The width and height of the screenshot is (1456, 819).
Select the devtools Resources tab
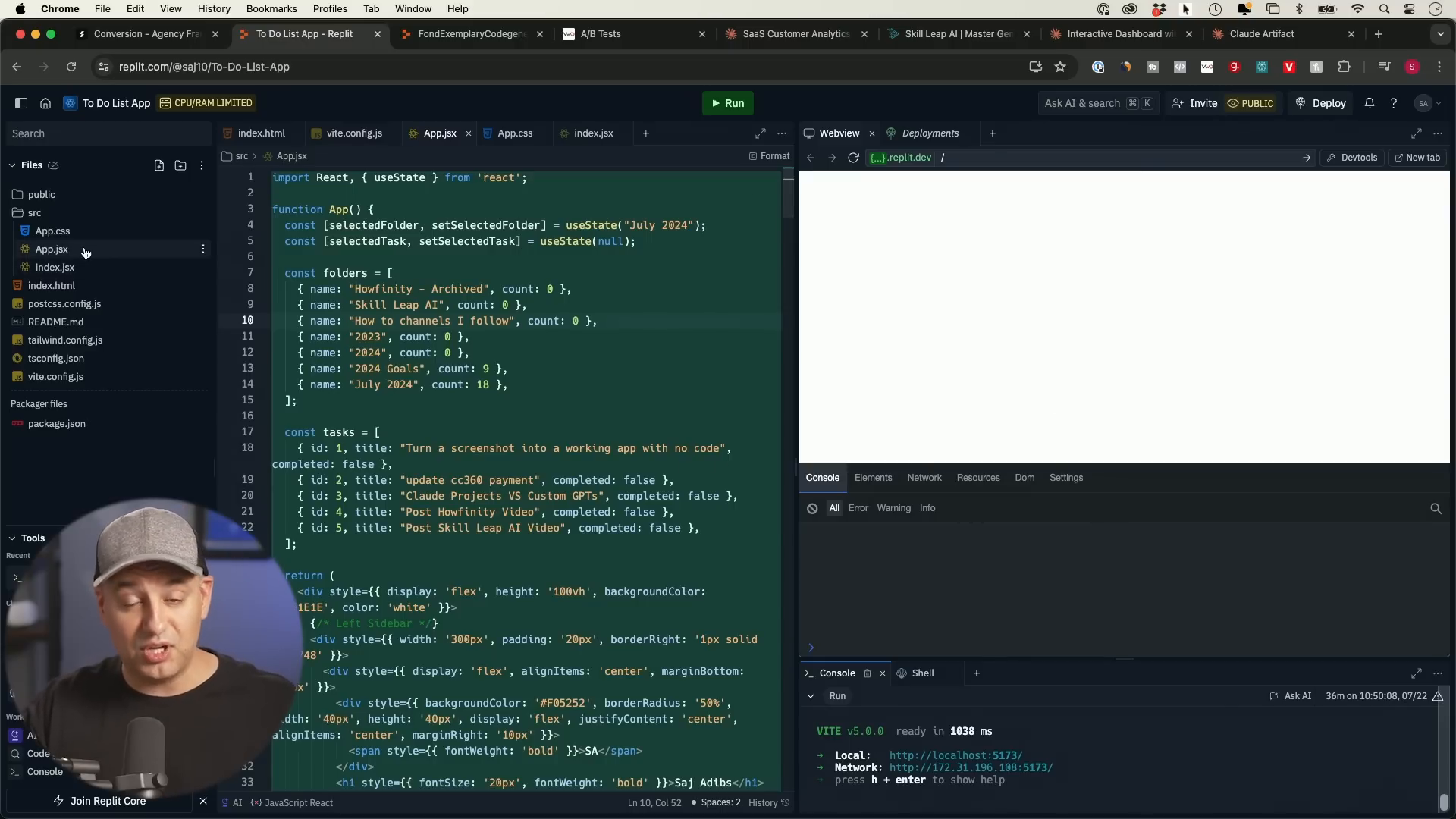tap(978, 478)
